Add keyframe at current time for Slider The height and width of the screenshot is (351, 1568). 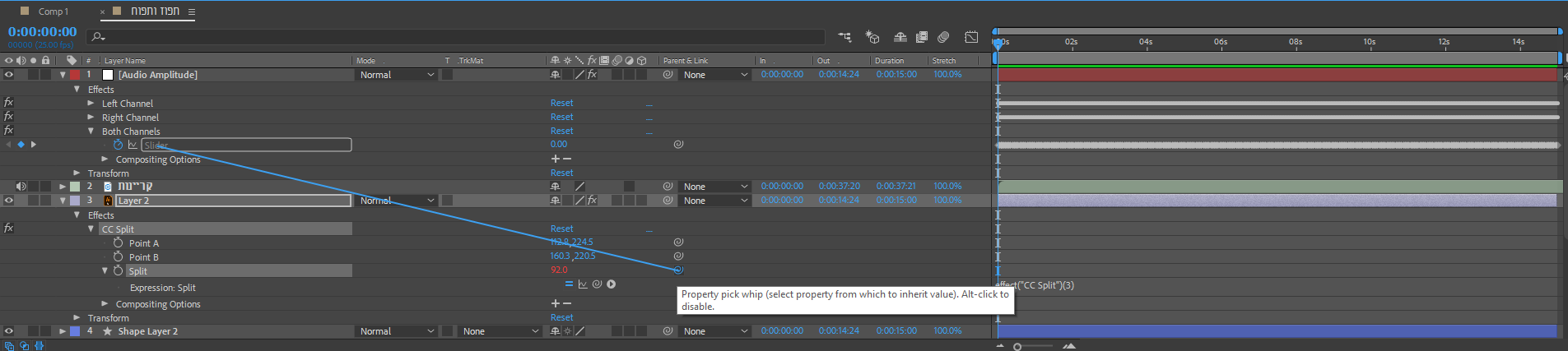coord(21,145)
